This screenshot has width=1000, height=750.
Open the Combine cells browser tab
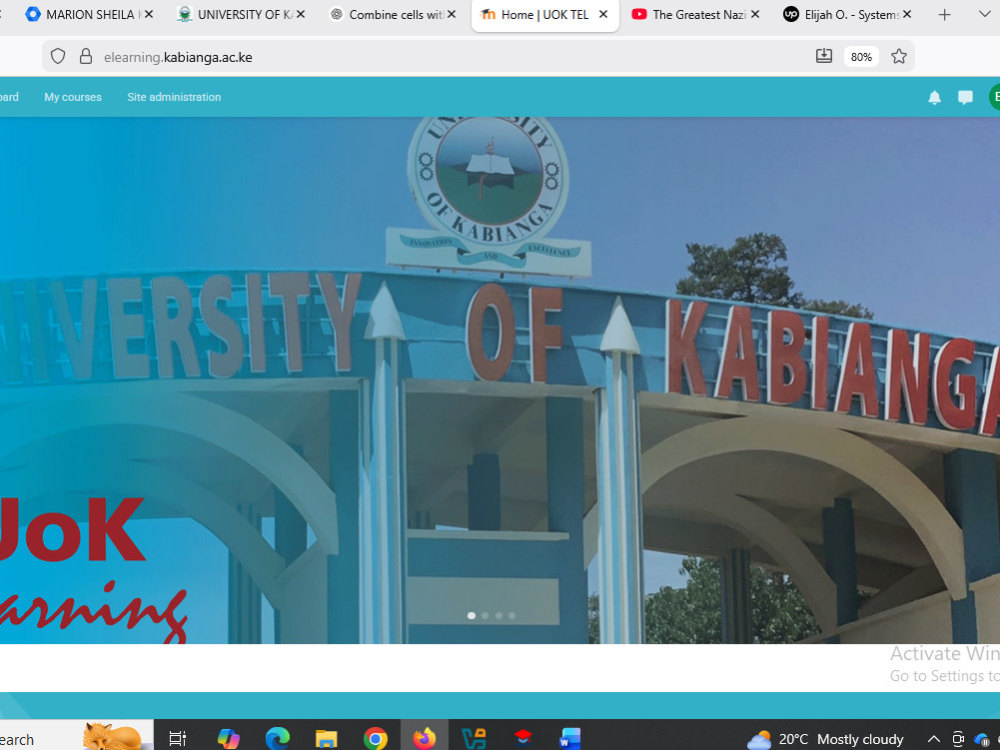pos(386,14)
